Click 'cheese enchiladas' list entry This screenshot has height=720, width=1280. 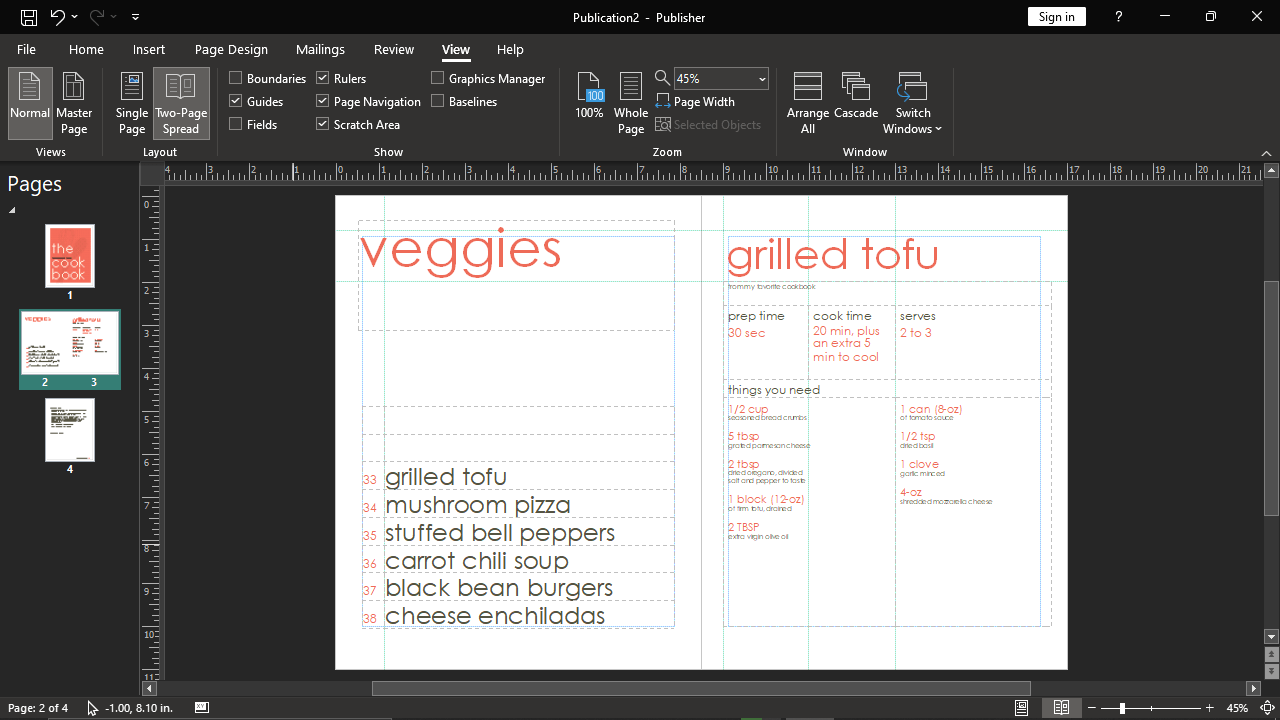click(x=495, y=616)
